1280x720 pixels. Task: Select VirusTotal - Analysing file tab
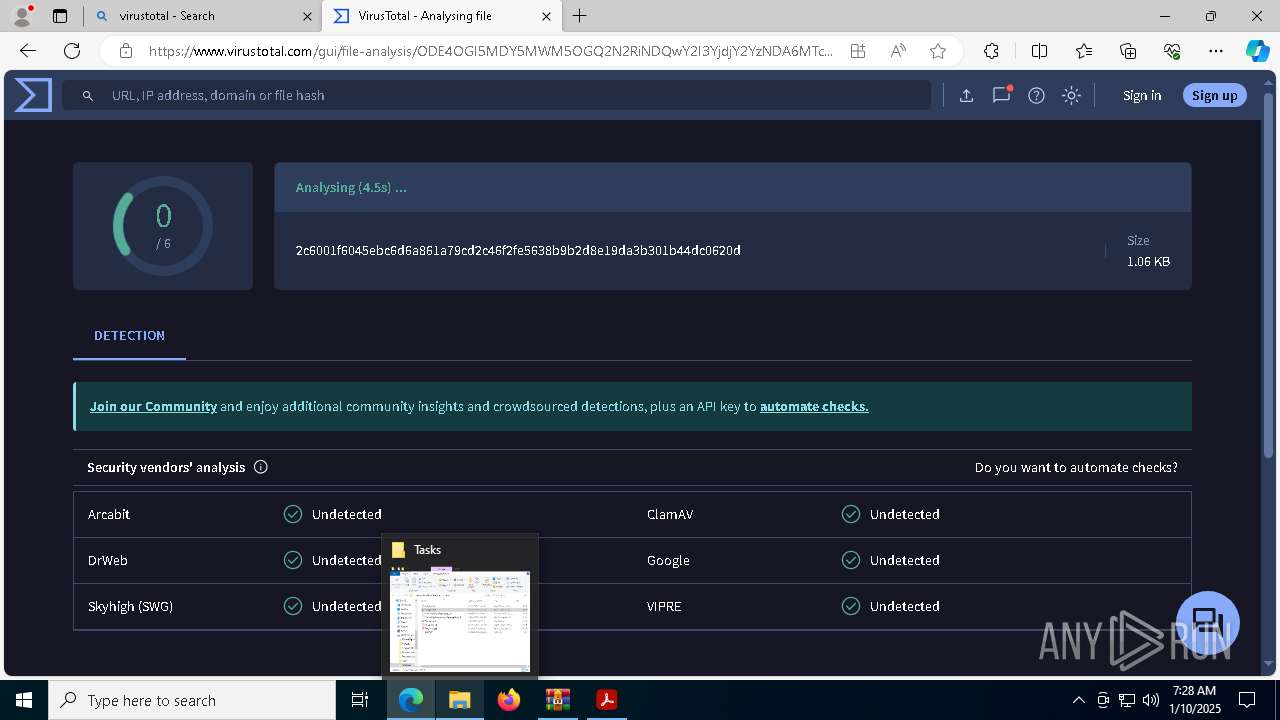click(x=443, y=16)
